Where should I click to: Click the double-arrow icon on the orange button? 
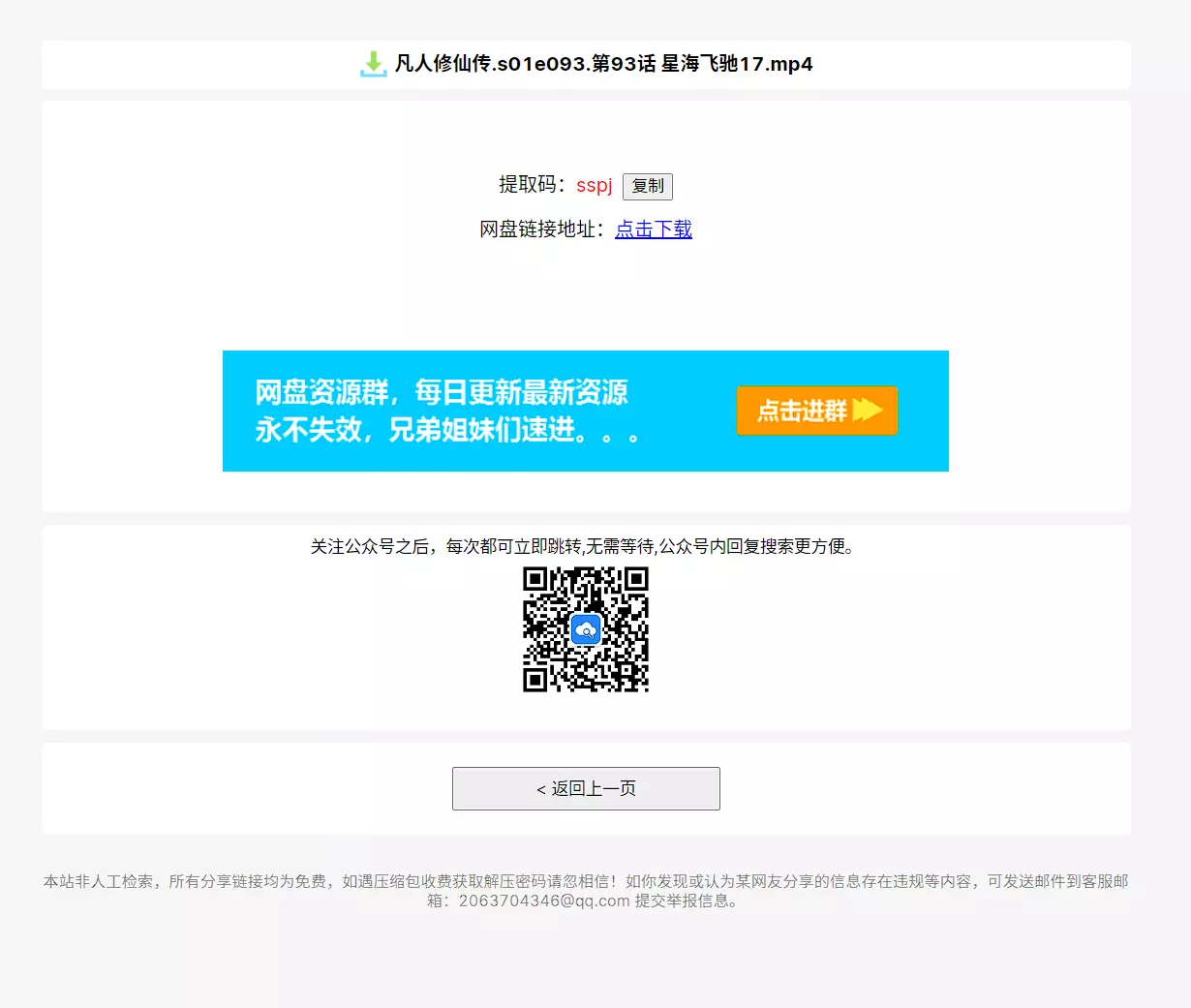coord(868,411)
